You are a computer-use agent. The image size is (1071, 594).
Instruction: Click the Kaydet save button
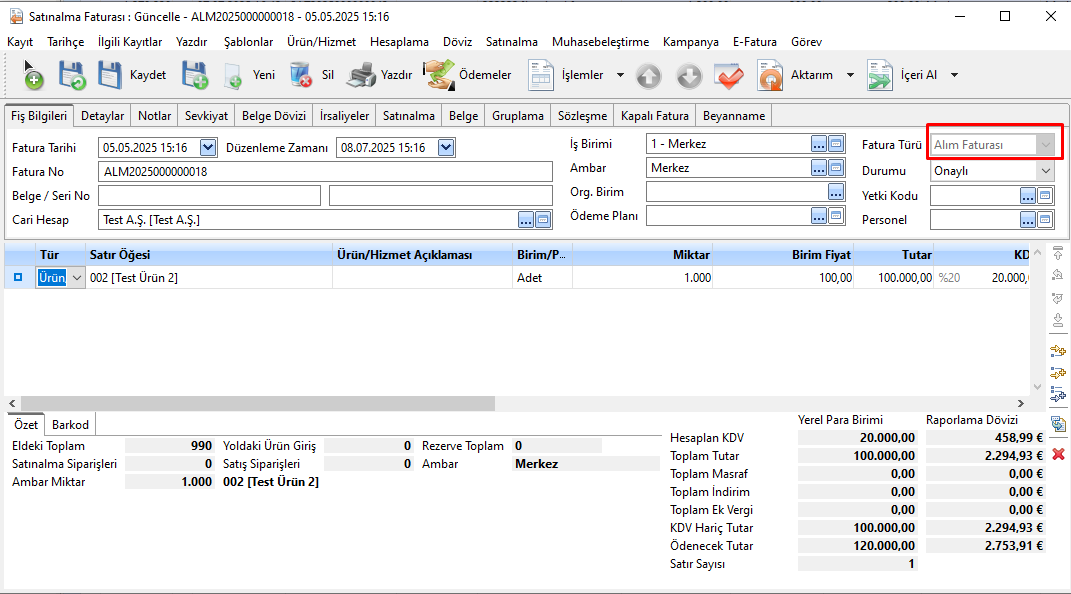132,75
